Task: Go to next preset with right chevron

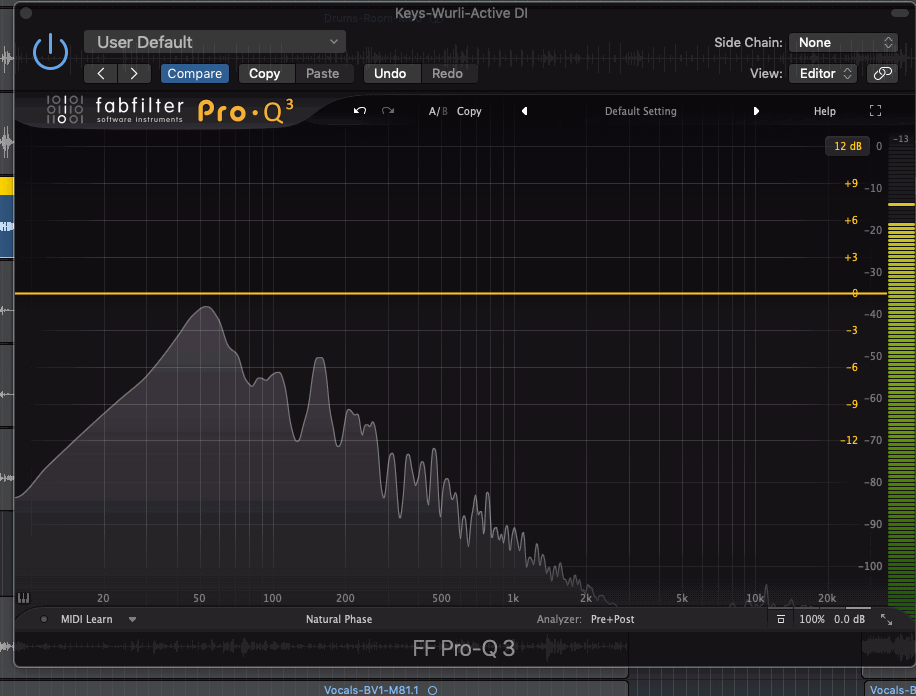Action: pyautogui.click(x=134, y=74)
